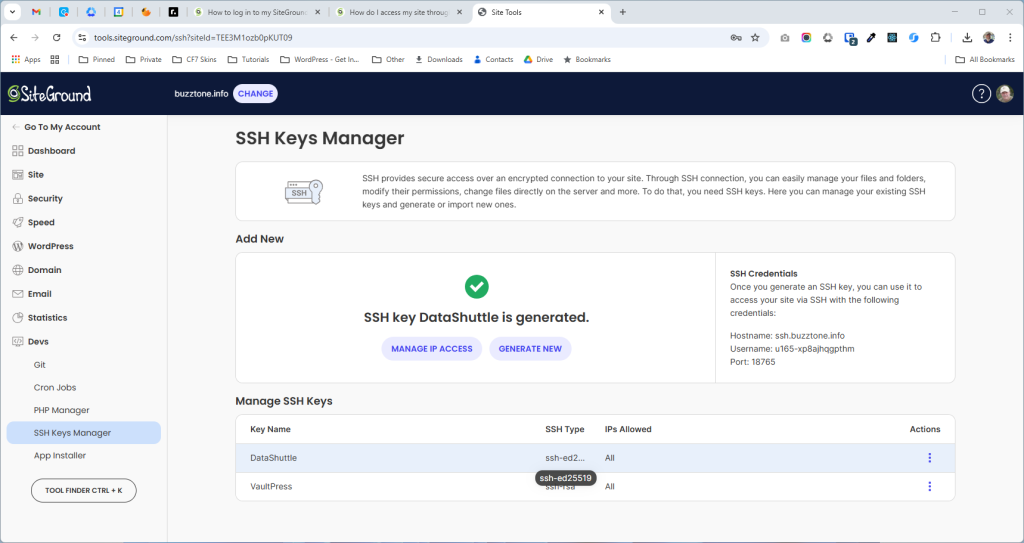Collapse the Devs sidebar section
1024x543 pixels.
38,341
